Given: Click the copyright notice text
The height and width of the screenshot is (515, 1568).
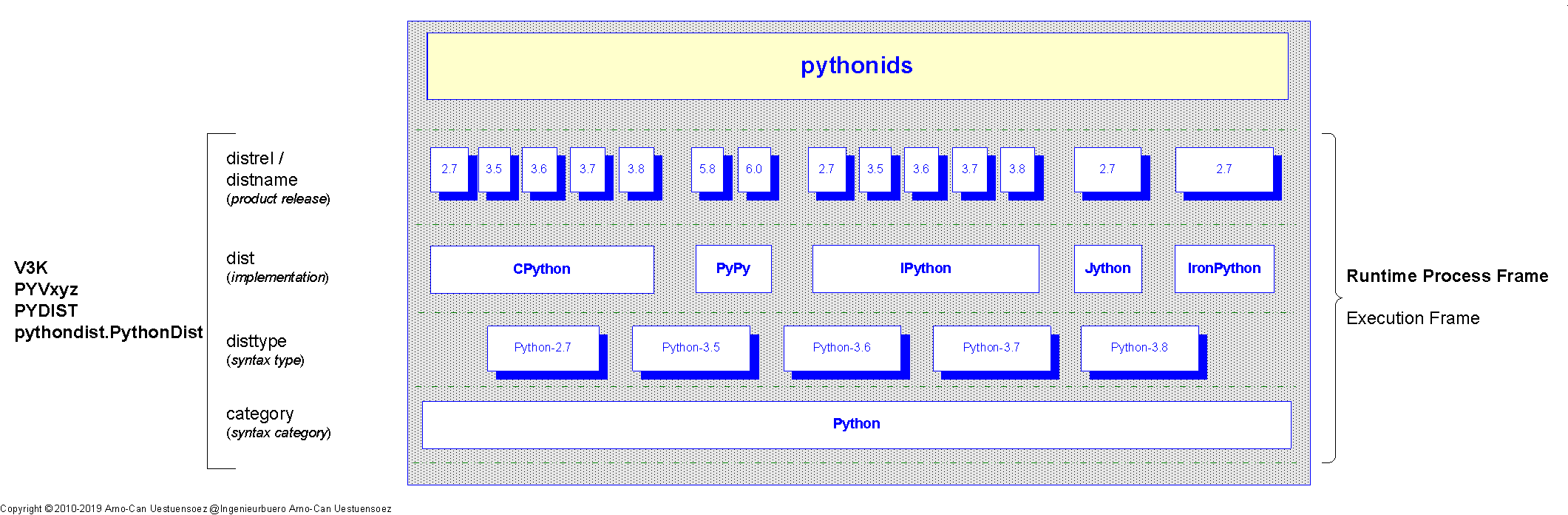Looking at the screenshot, I should 196,508.
